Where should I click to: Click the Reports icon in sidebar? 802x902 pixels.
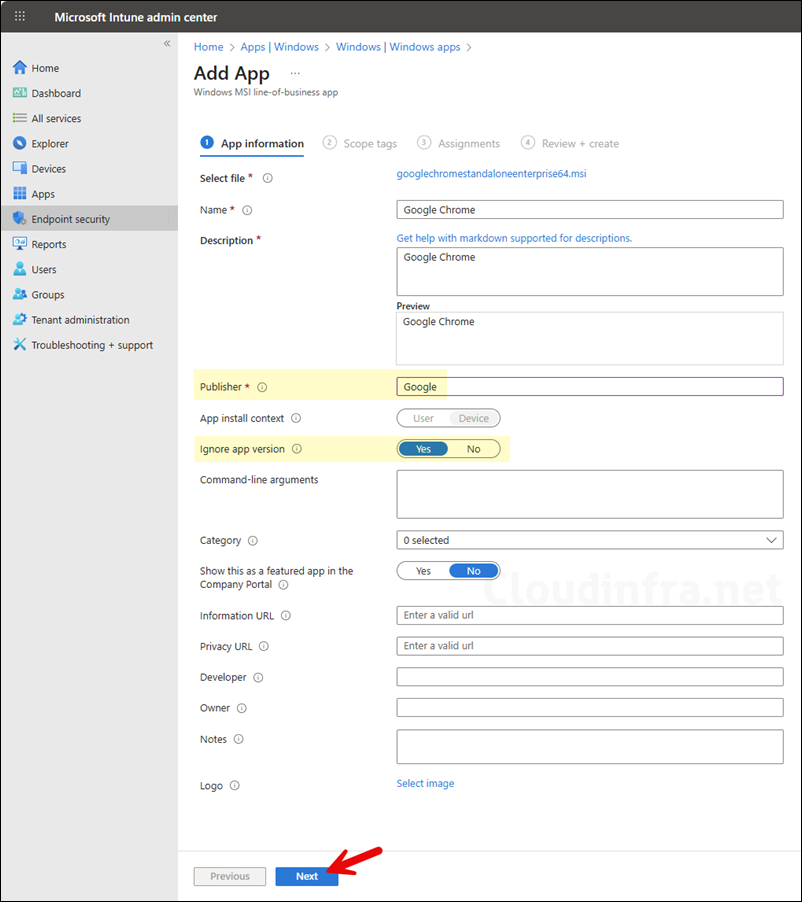20,243
